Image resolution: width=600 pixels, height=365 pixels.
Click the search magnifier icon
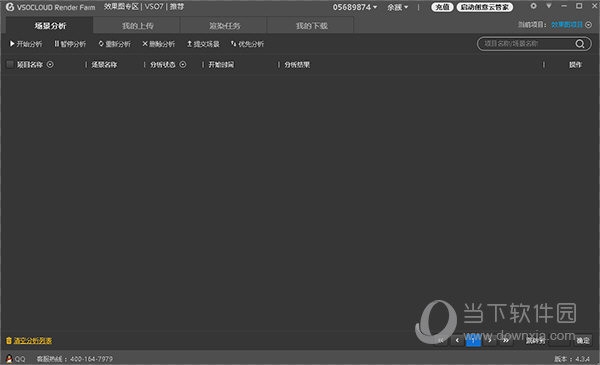coord(580,44)
